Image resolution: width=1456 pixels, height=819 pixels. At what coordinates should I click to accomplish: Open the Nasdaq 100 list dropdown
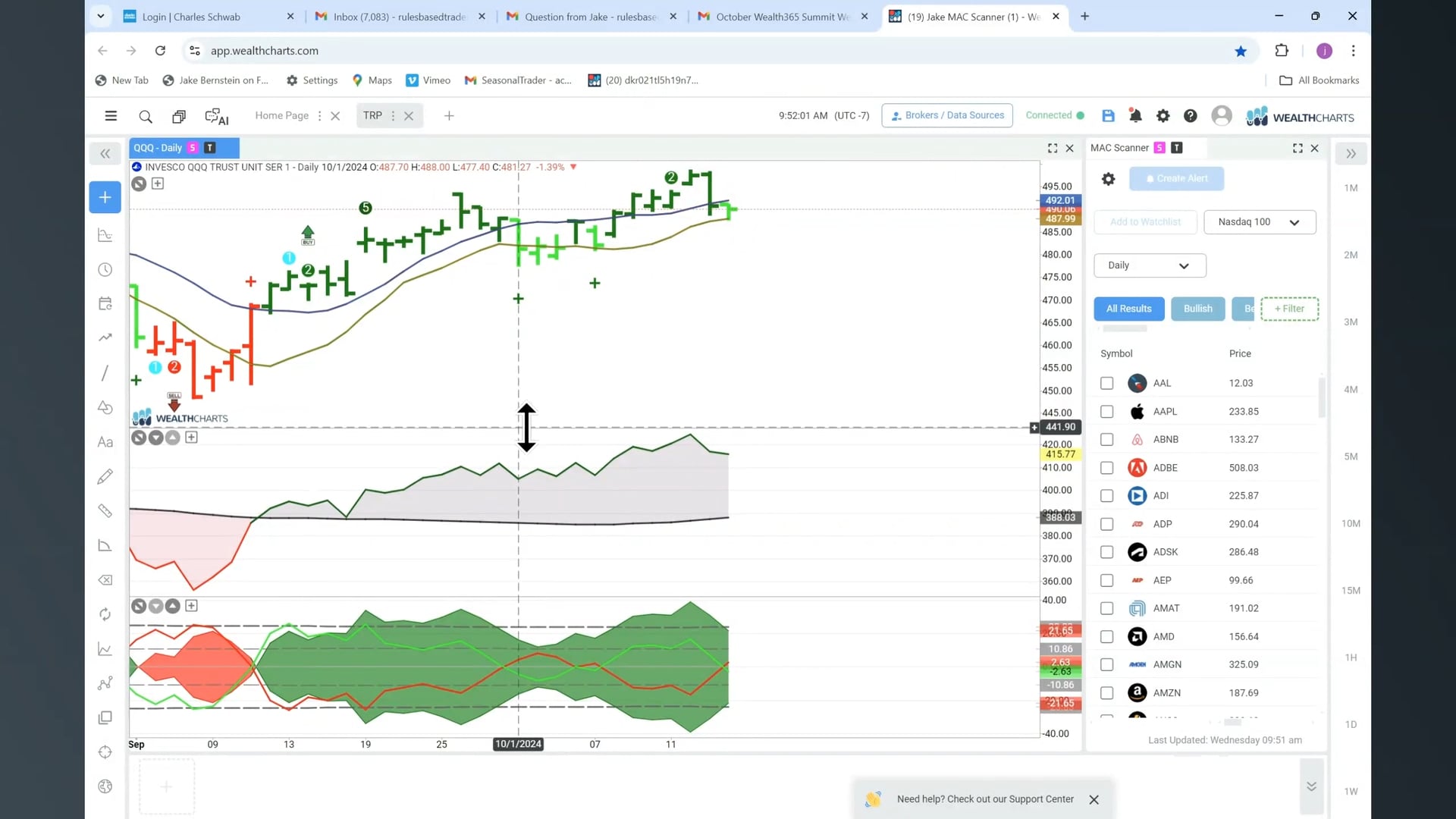[1260, 222]
